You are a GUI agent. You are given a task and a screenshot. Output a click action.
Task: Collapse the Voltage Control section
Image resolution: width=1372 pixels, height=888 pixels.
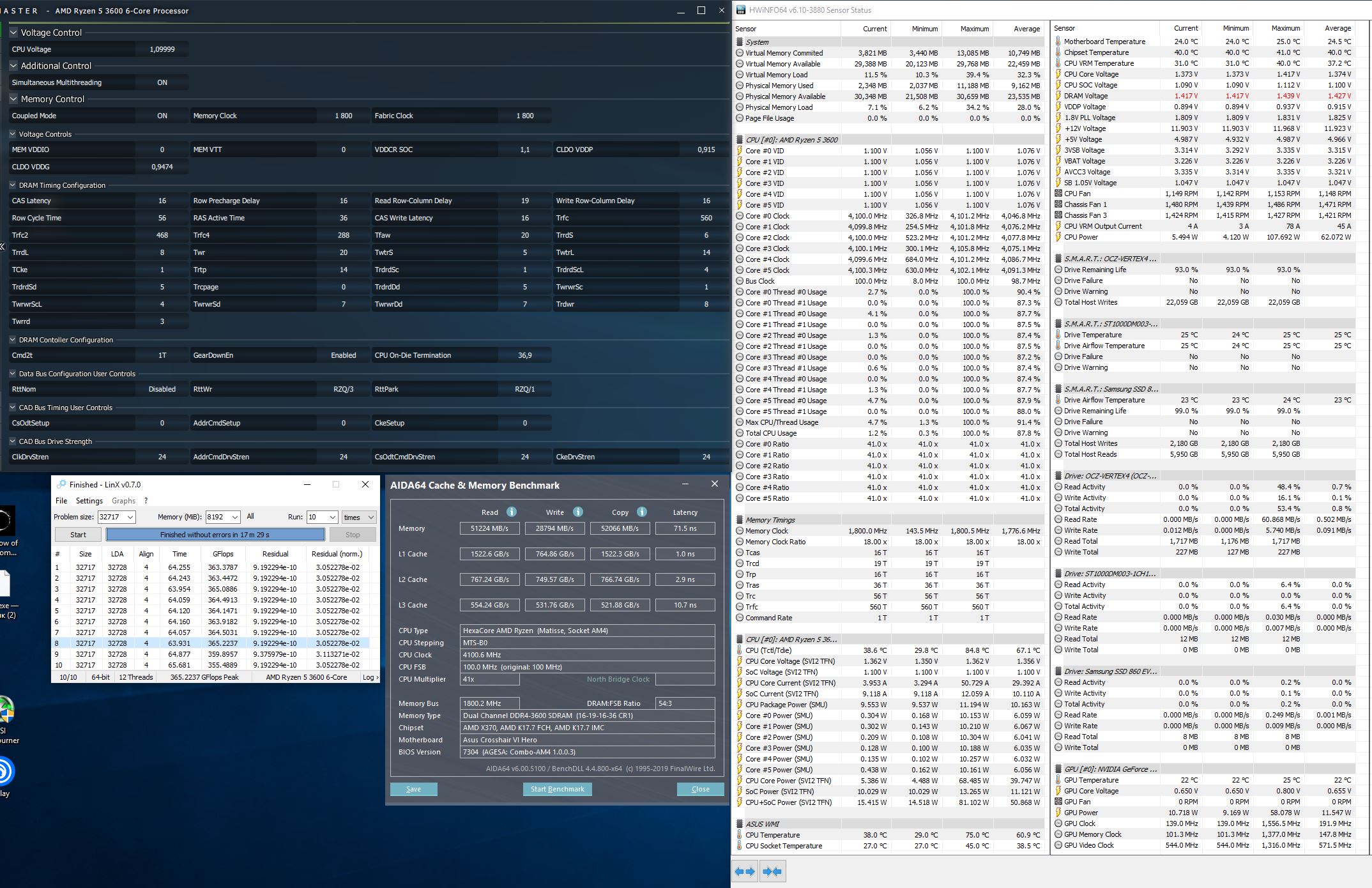[x=14, y=33]
